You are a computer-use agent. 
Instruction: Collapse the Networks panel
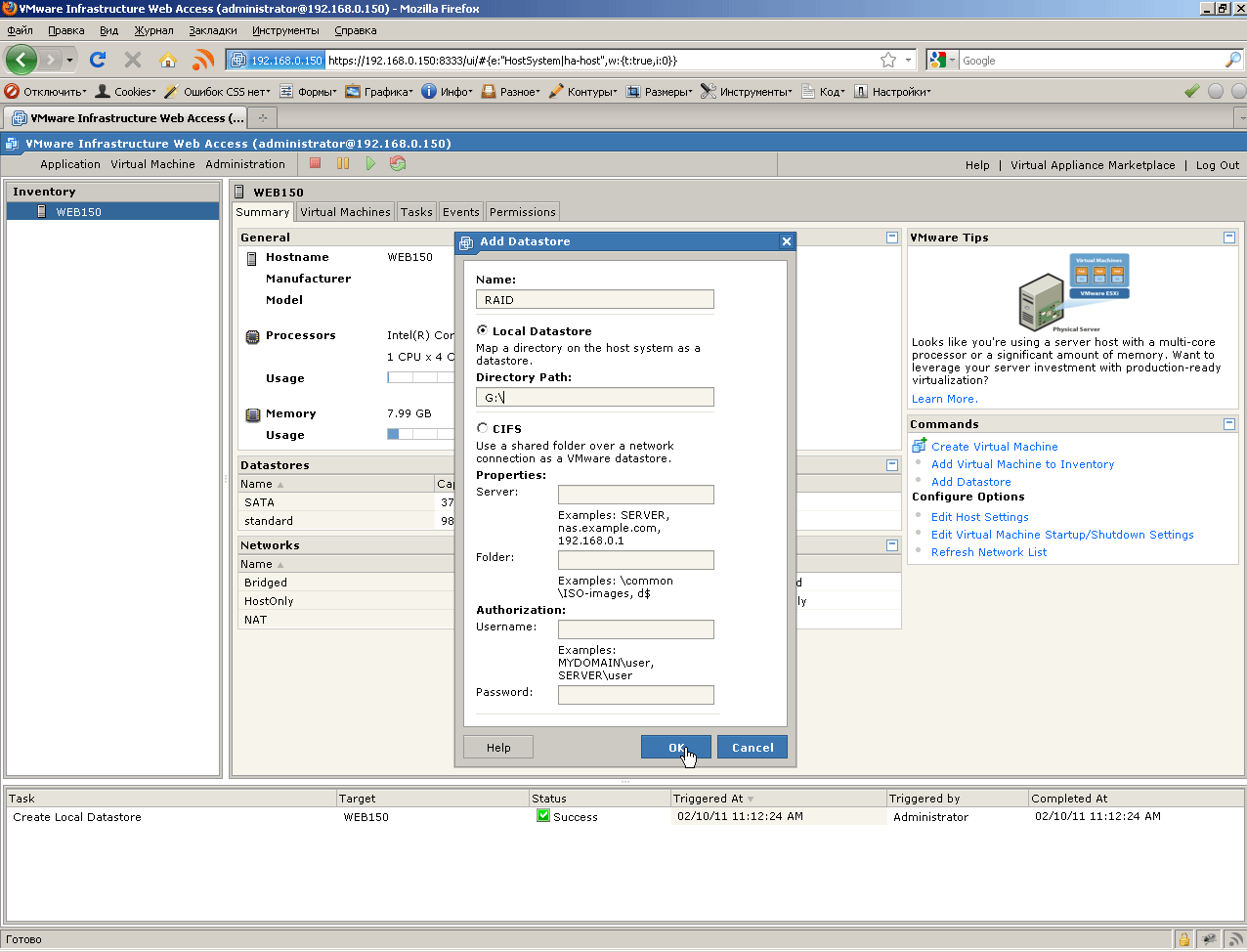click(x=892, y=545)
